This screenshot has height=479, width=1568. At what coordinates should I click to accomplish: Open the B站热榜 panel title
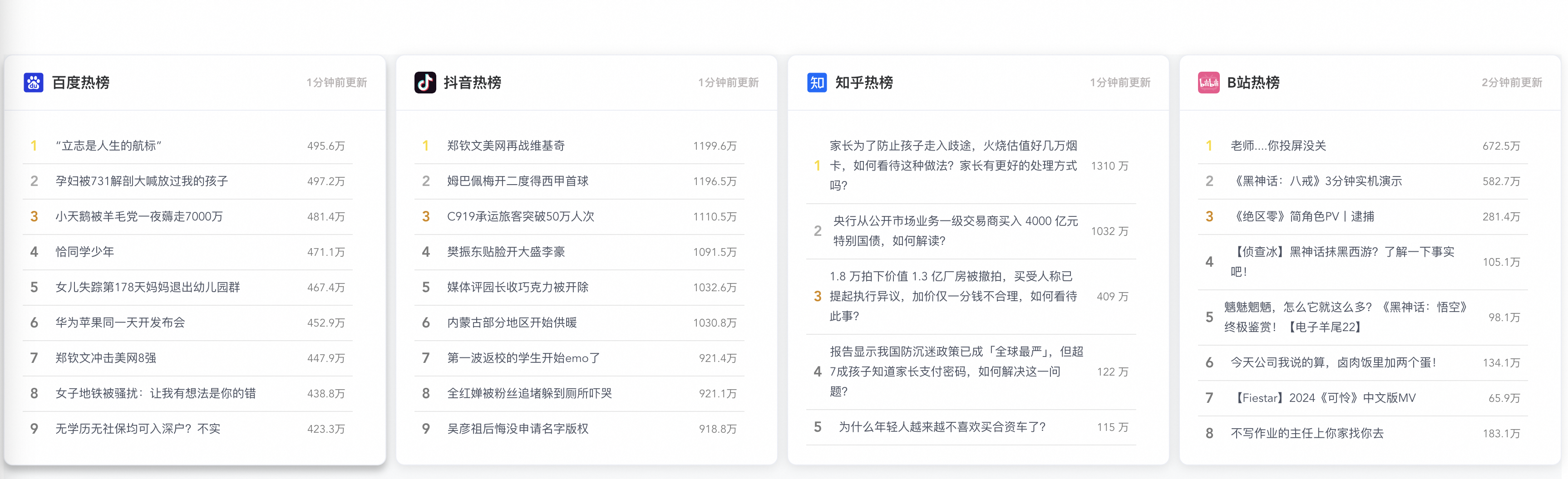coord(1252,83)
